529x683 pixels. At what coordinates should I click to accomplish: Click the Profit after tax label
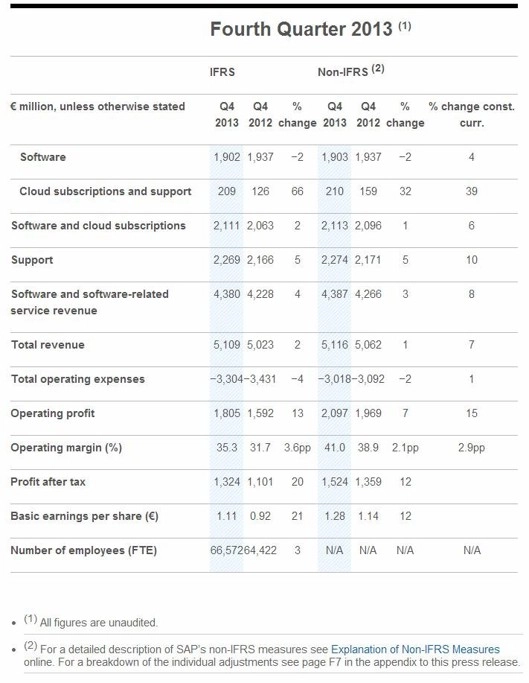[x=48, y=482]
